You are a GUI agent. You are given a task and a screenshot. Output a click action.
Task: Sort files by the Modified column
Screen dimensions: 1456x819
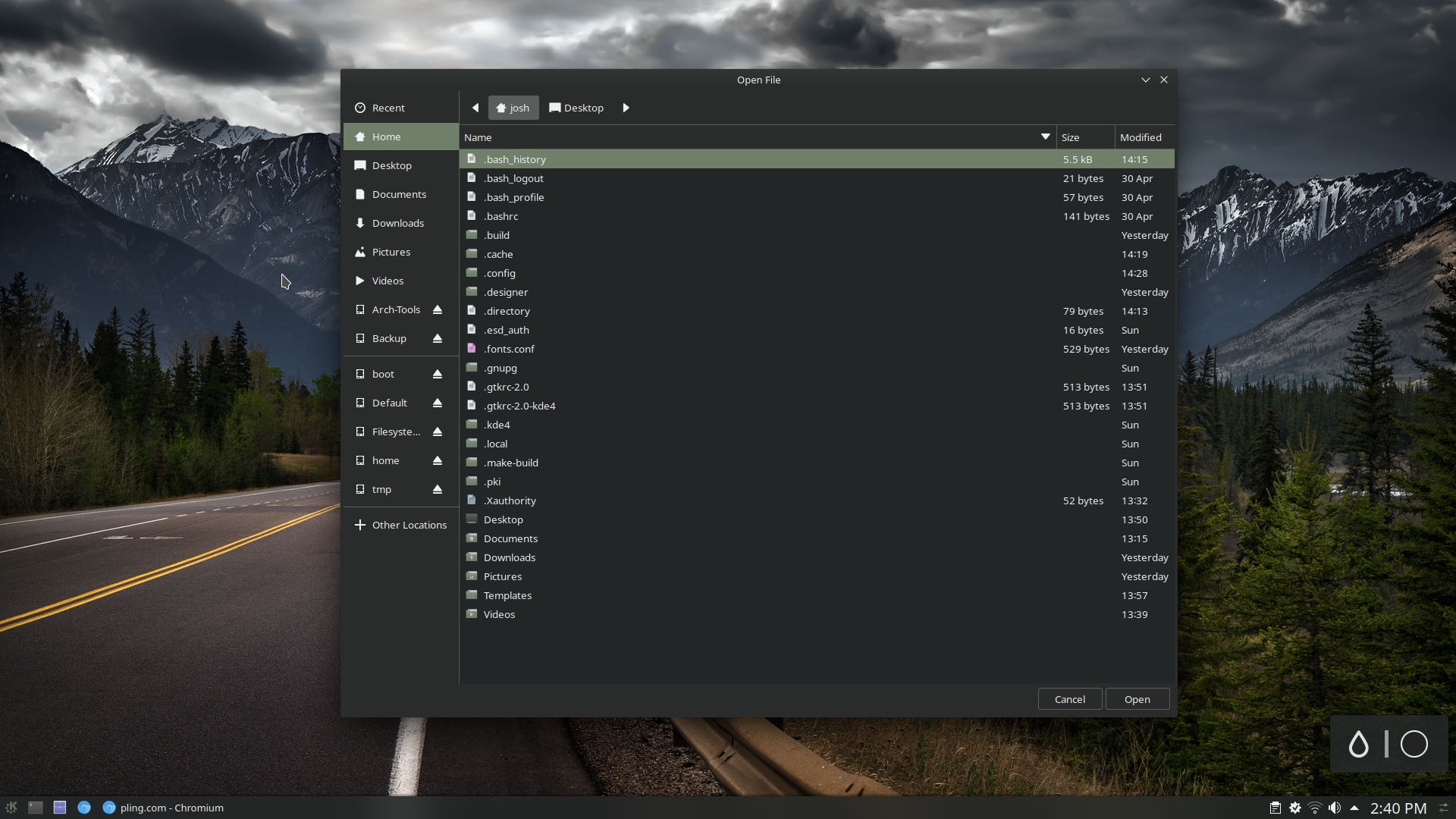1145,137
